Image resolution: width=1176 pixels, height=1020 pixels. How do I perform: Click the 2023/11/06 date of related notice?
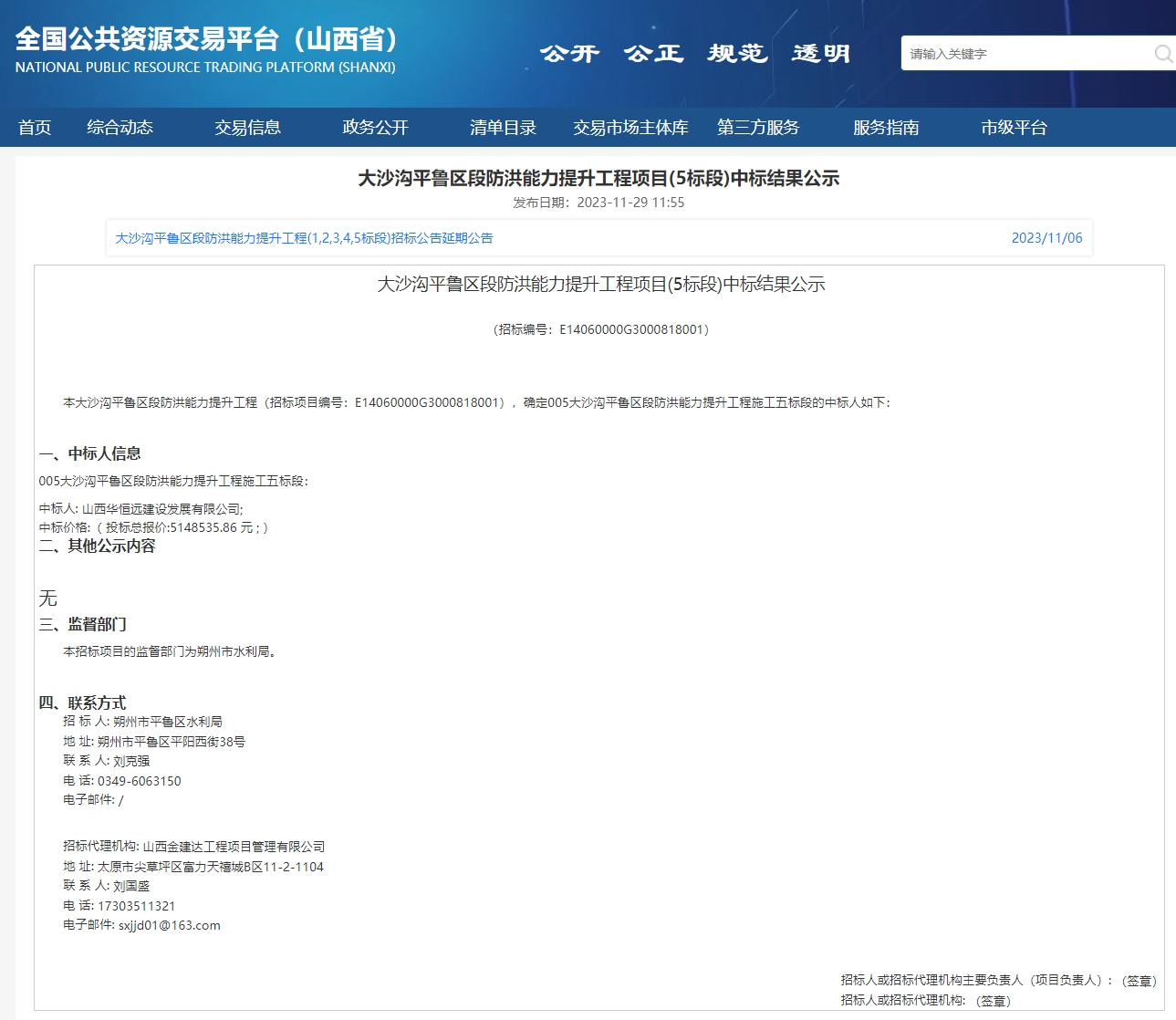[1046, 238]
